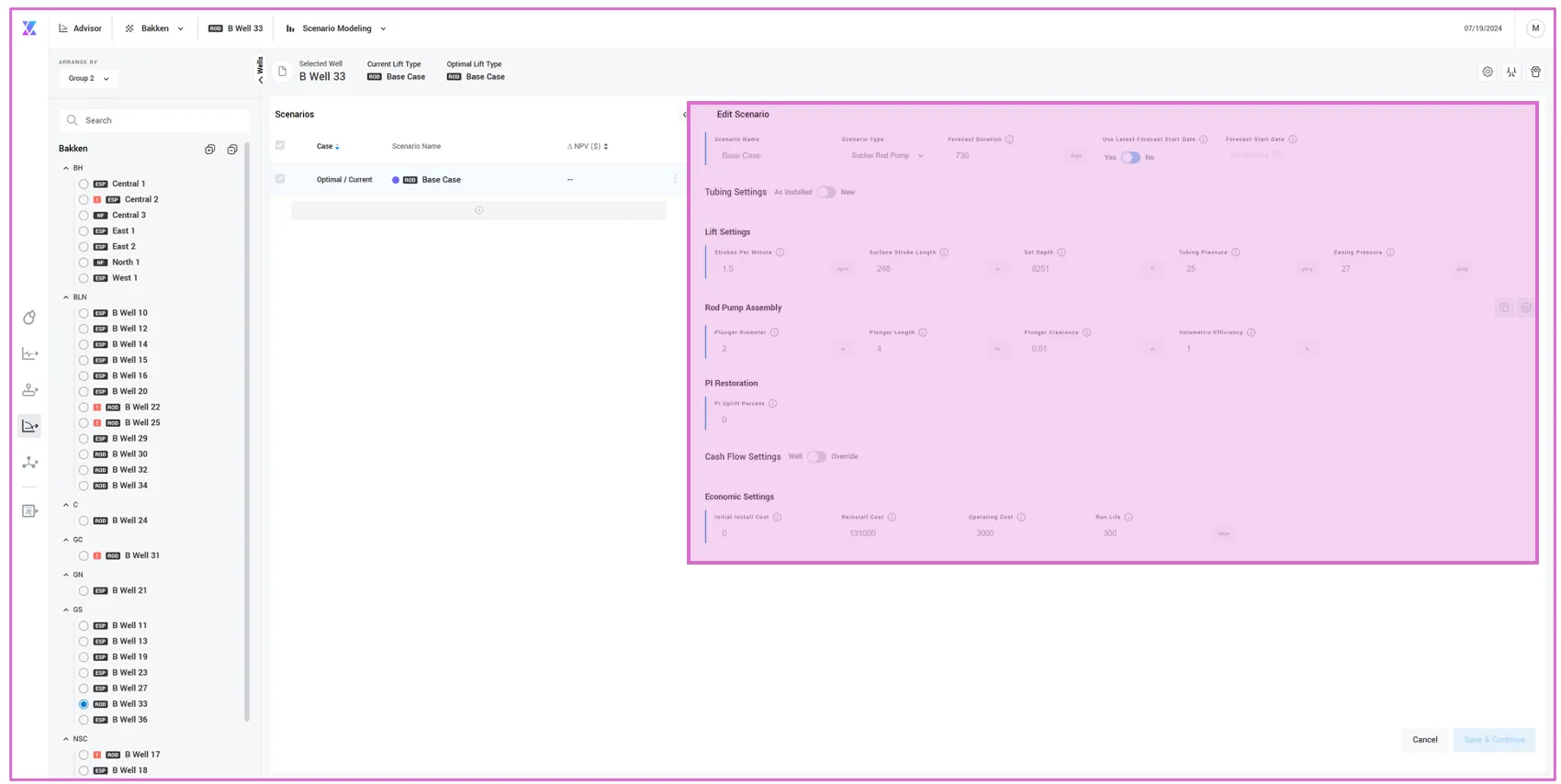Collapse the BLN group in well tree

pyautogui.click(x=66, y=297)
